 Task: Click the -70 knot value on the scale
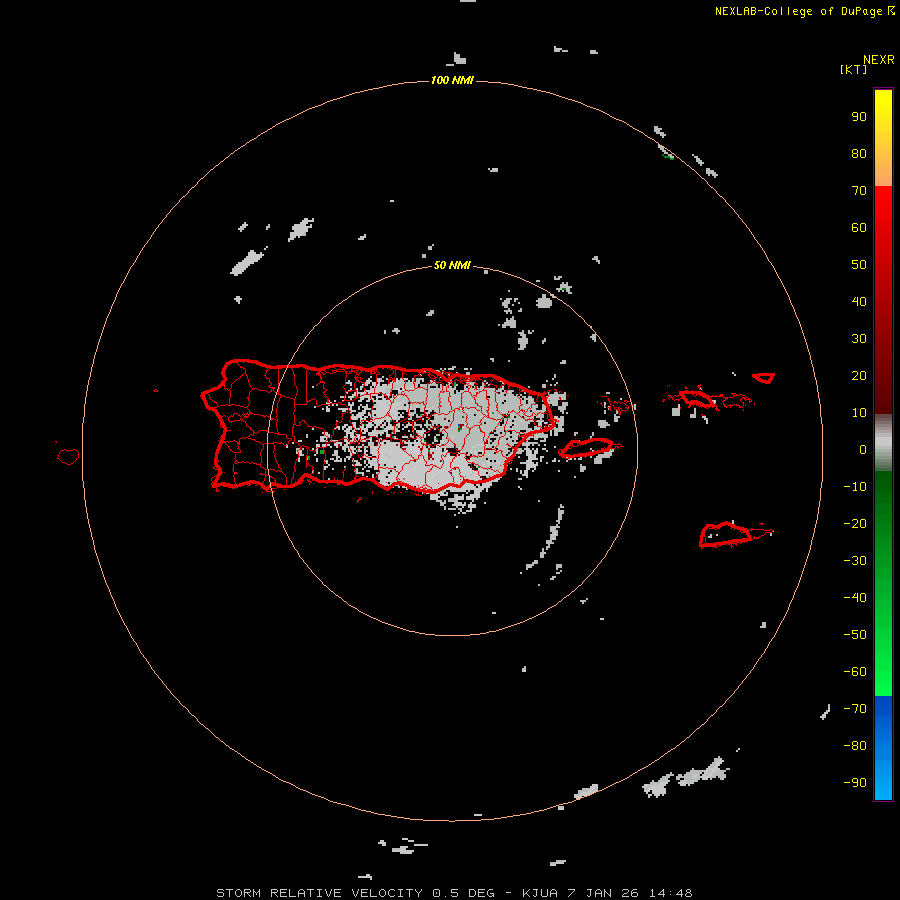pos(855,708)
